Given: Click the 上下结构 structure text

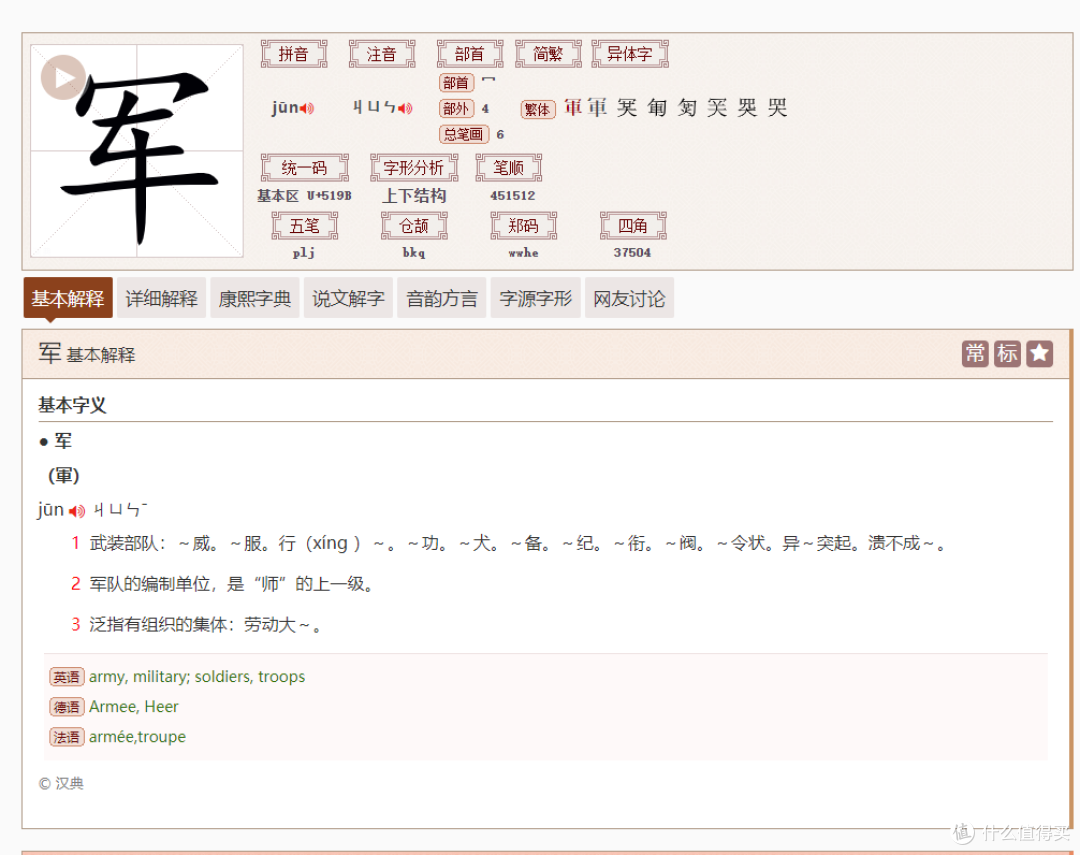Looking at the screenshot, I should pos(414,196).
